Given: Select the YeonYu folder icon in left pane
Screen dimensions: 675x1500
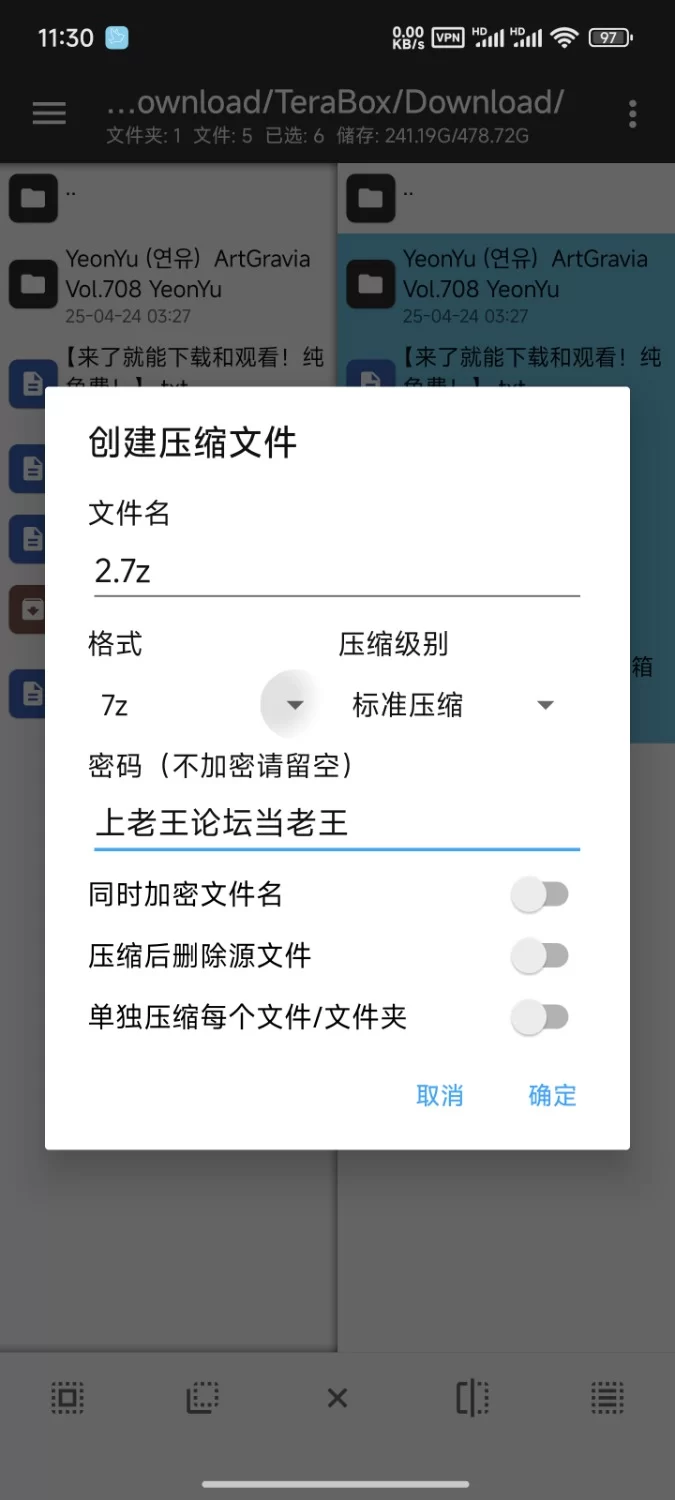Looking at the screenshot, I should coord(33,284).
